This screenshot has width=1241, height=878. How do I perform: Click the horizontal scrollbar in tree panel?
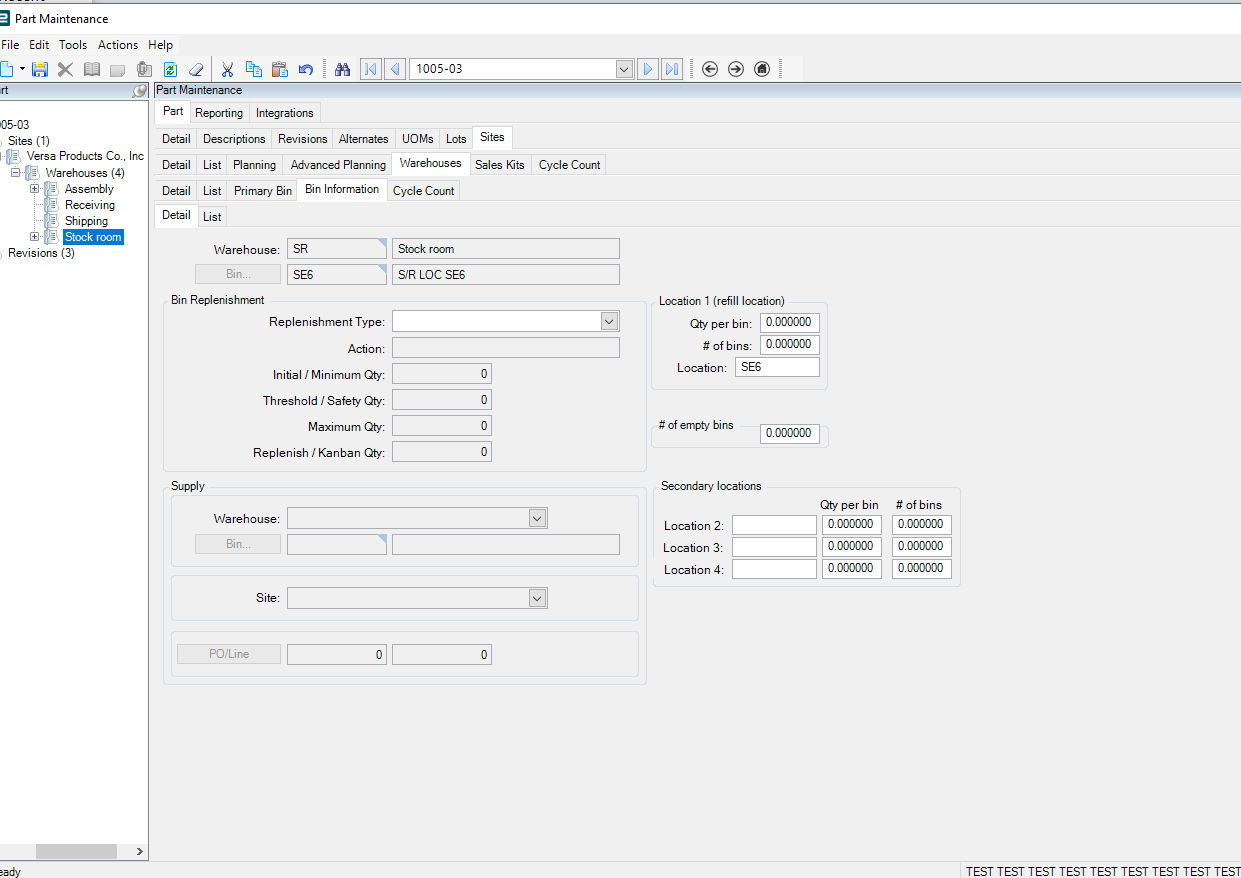[76, 851]
